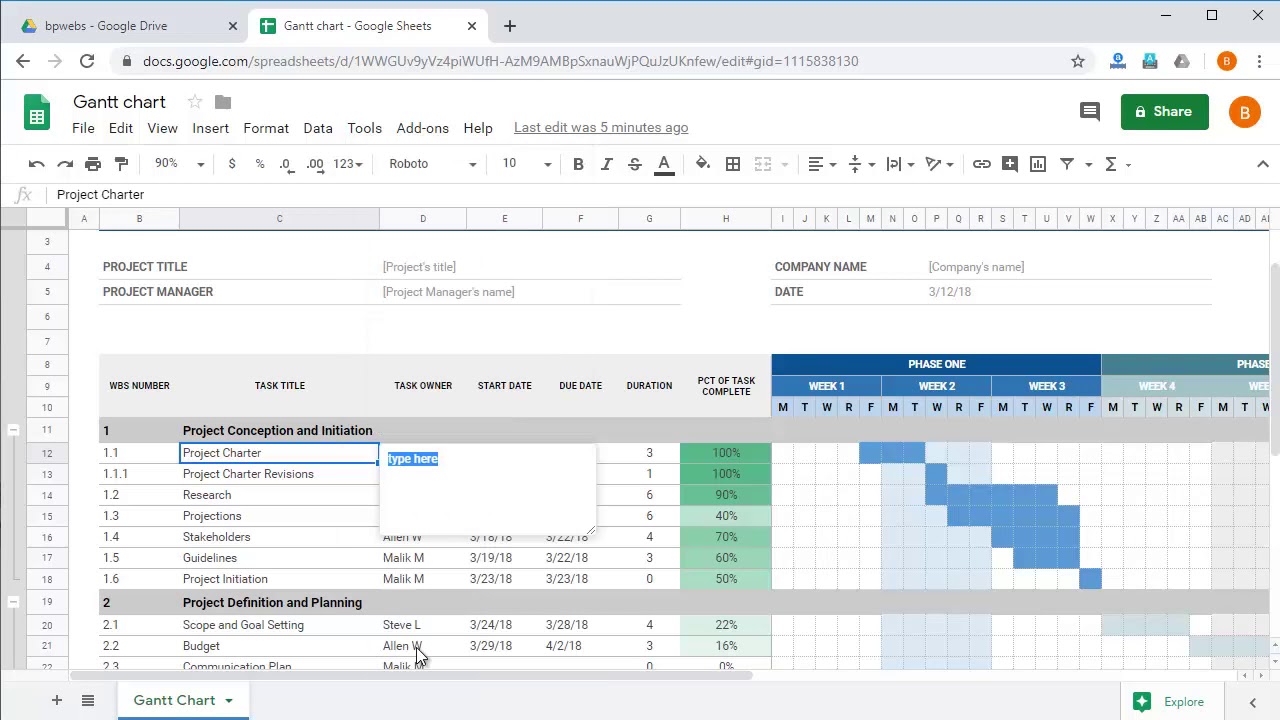Click the Undo arrow icon
Viewport: 1280px width, 720px height.
[x=37, y=164]
